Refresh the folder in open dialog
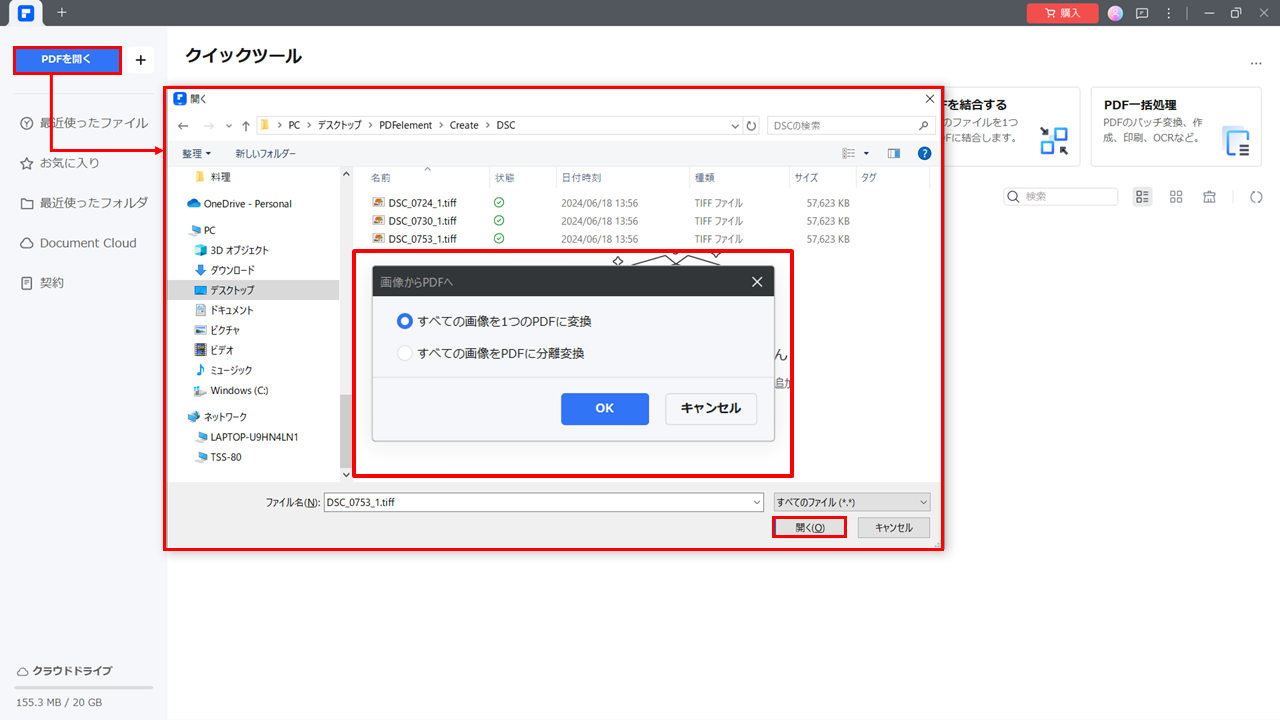Viewport: 1280px width, 720px height. (752, 126)
